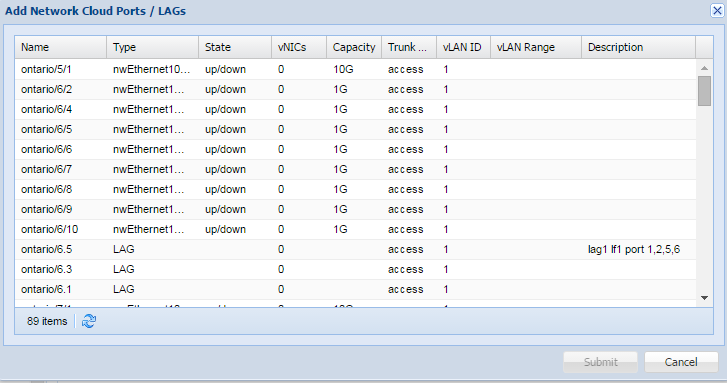The height and width of the screenshot is (383, 727).
Task: Click vLAN ID 1 in ontario/6.5 row
Action: click(x=446, y=249)
